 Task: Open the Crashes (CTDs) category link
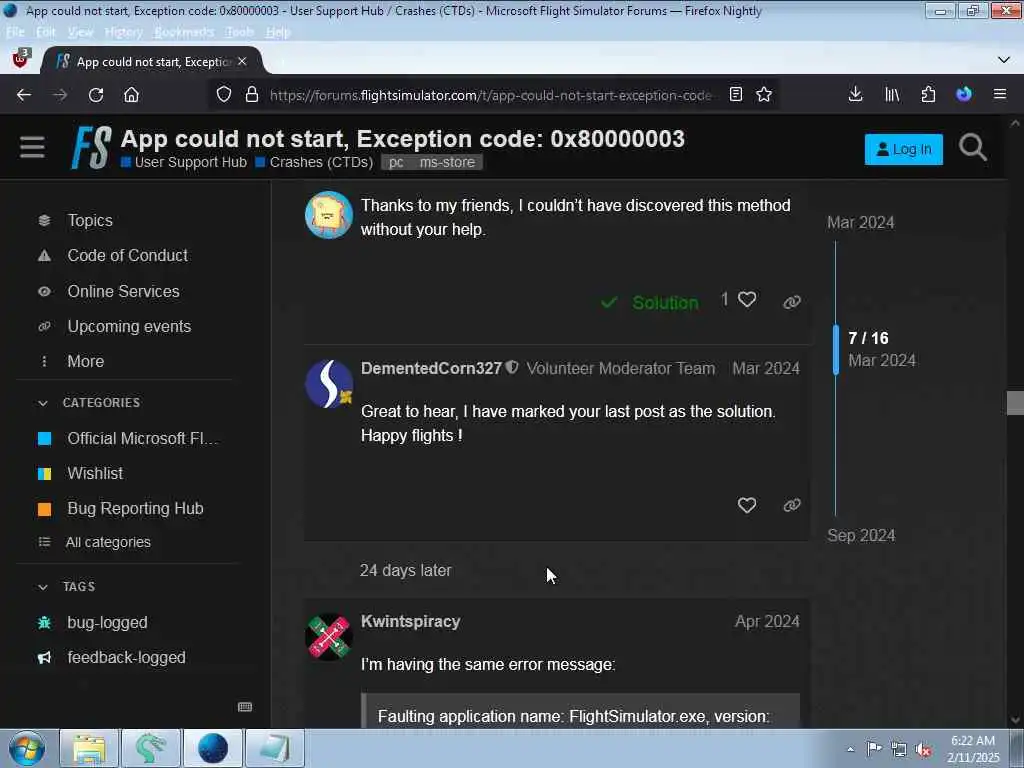pyautogui.click(x=314, y=162)
